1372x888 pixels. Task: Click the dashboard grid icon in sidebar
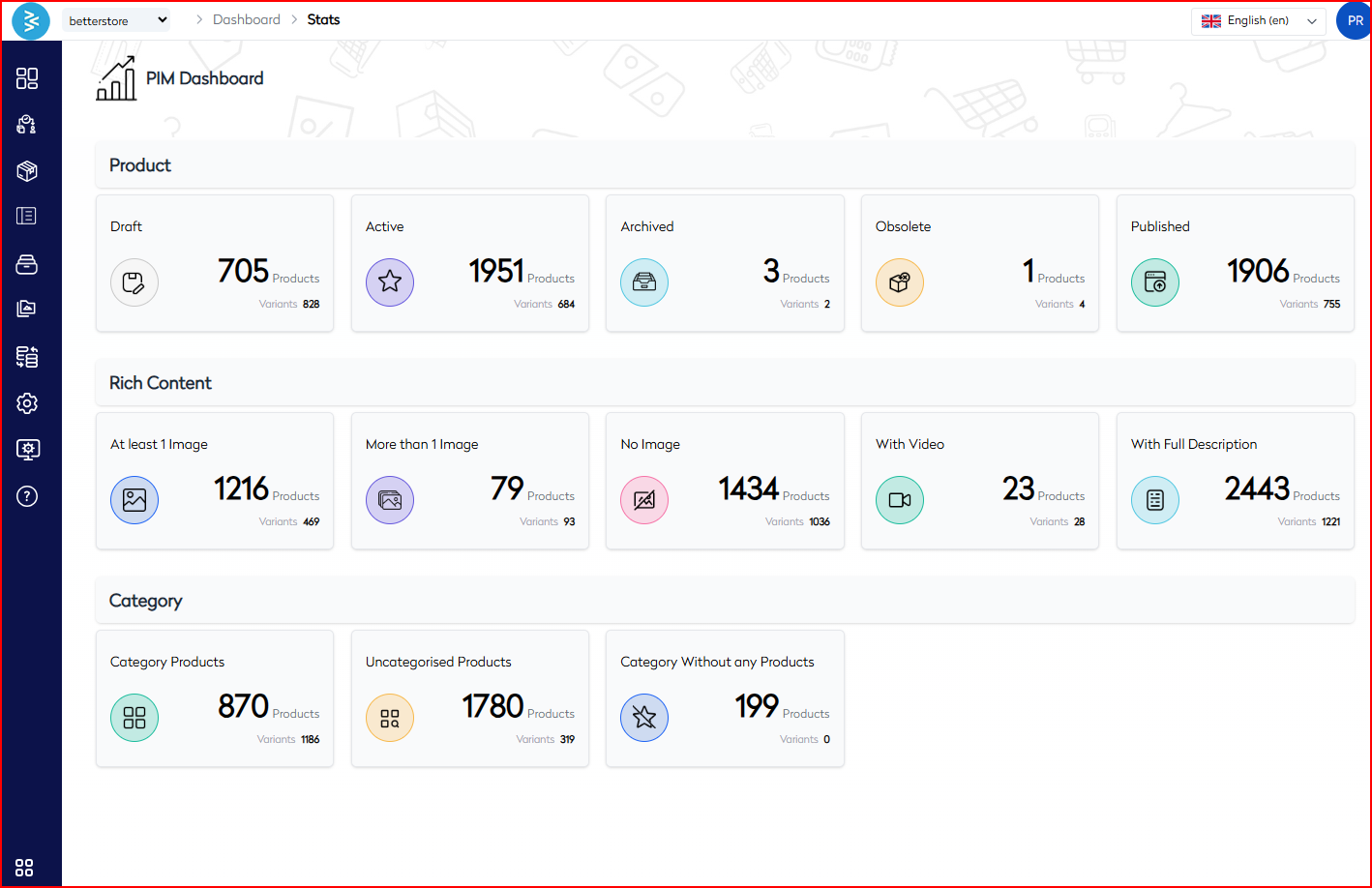27,78
